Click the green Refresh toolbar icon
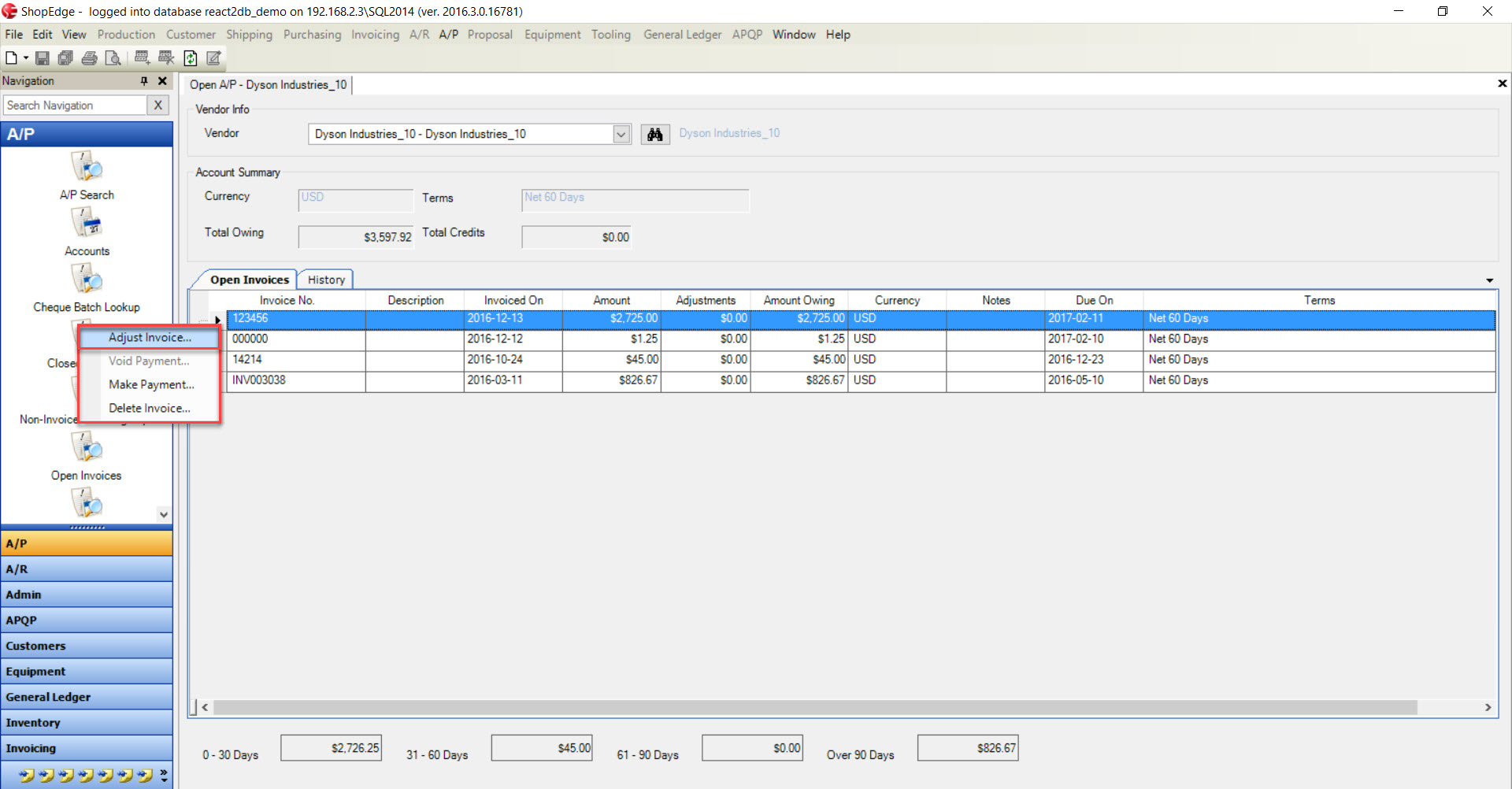This screenshot has height=789, width=1512. click(x=190, y=57)
